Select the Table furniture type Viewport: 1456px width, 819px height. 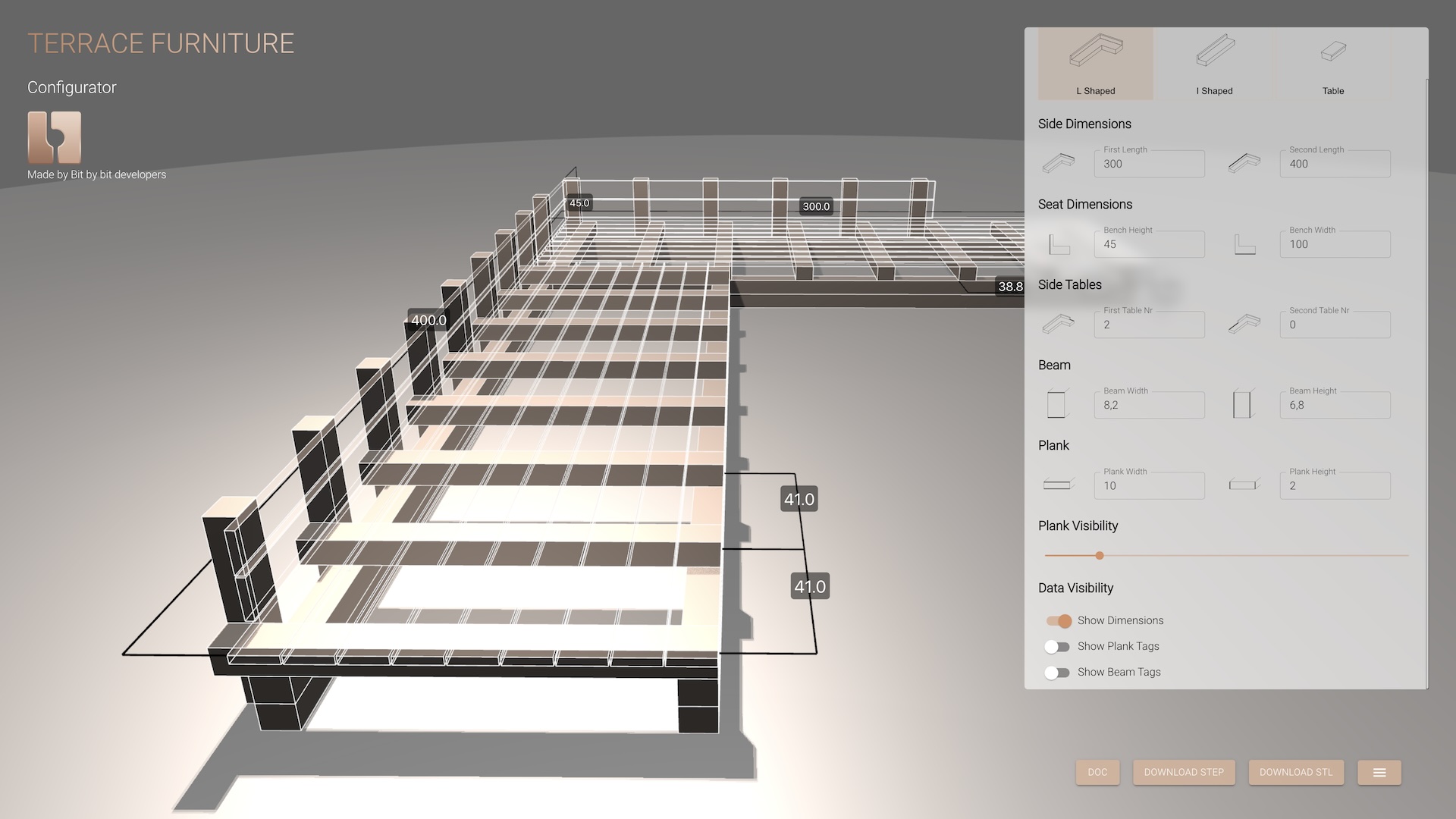(1333, 64)
